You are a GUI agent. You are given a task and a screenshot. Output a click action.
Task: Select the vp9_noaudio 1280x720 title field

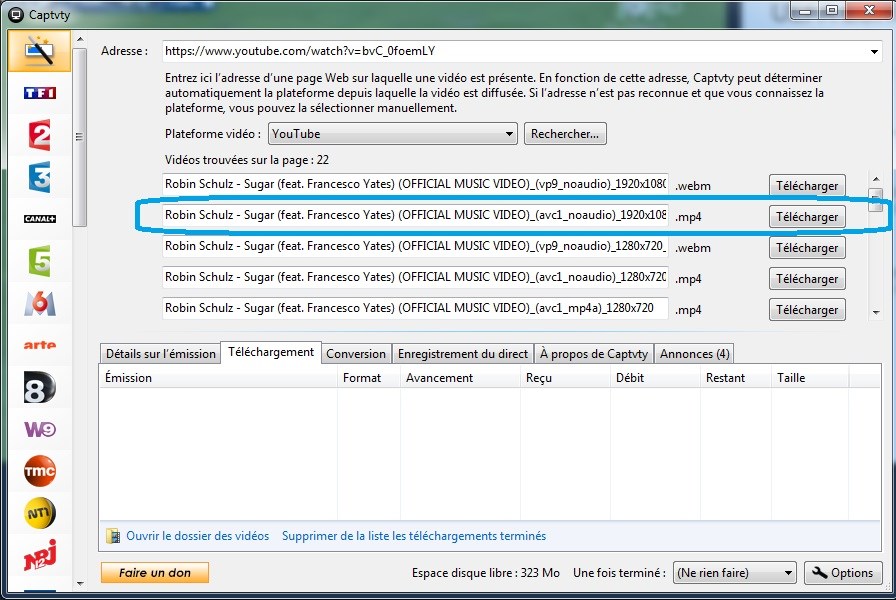415,246
